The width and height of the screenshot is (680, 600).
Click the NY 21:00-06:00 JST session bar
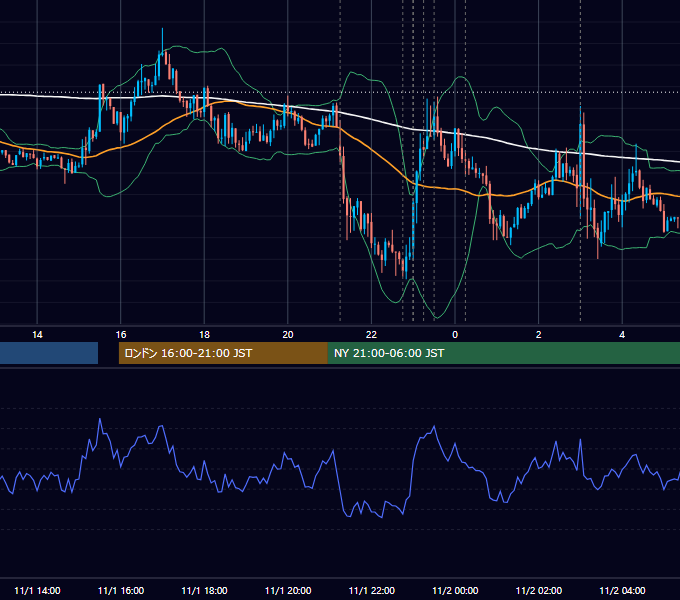point(503,353)
